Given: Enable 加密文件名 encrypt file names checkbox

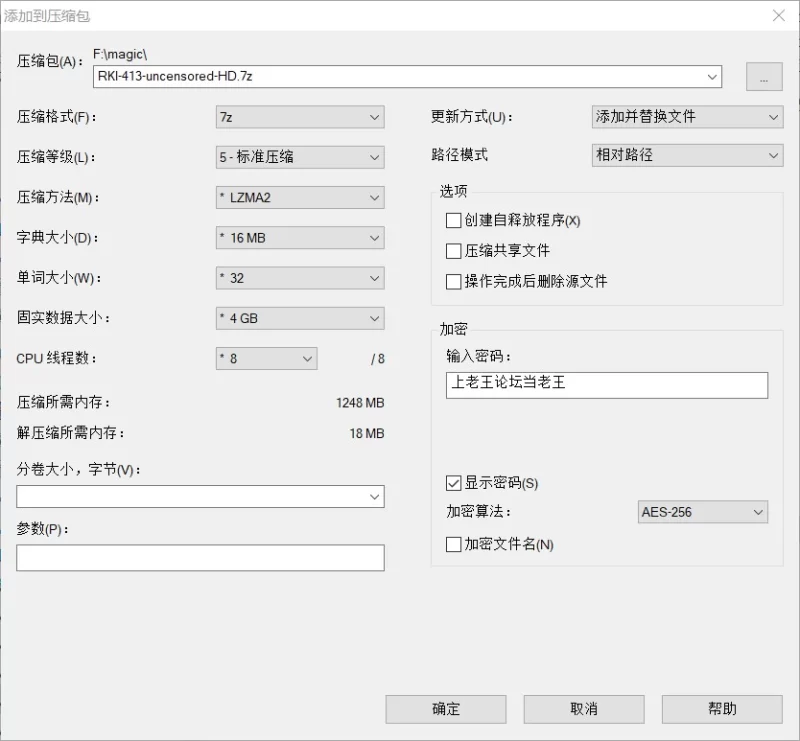Looking at the screenshot, I should click(x=453, y=545).
